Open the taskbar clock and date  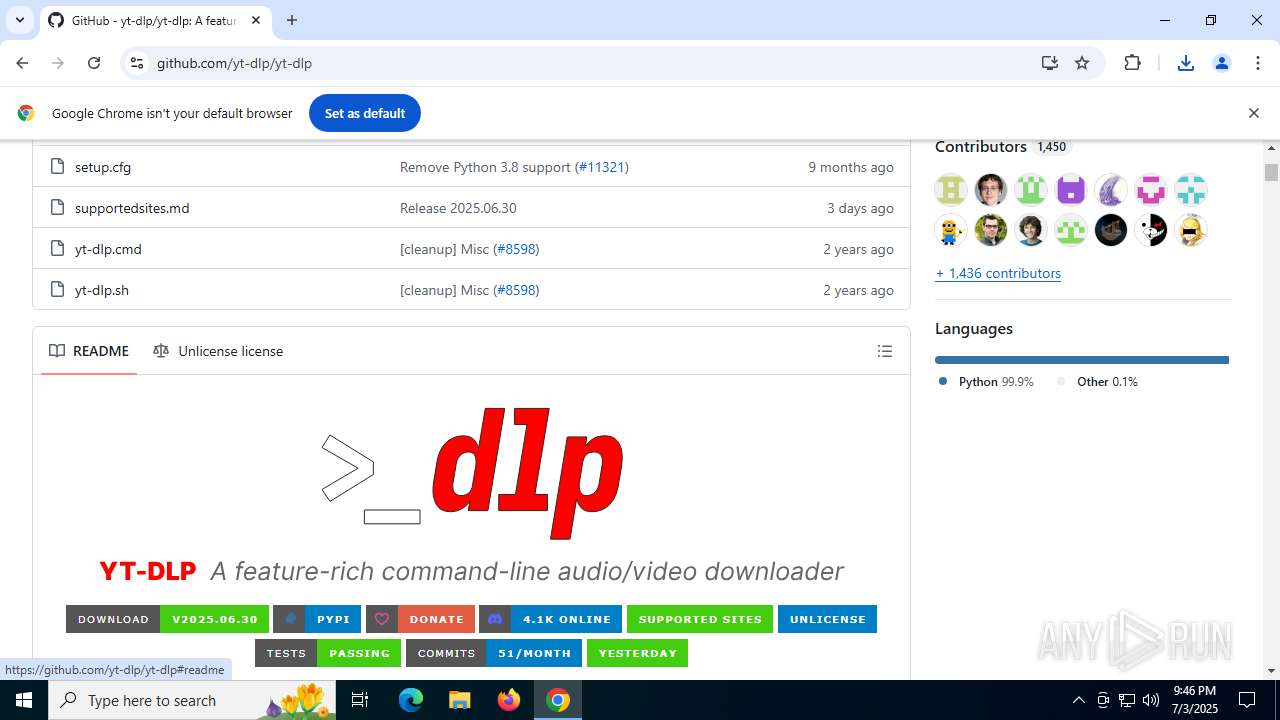tap(1194, 700)
